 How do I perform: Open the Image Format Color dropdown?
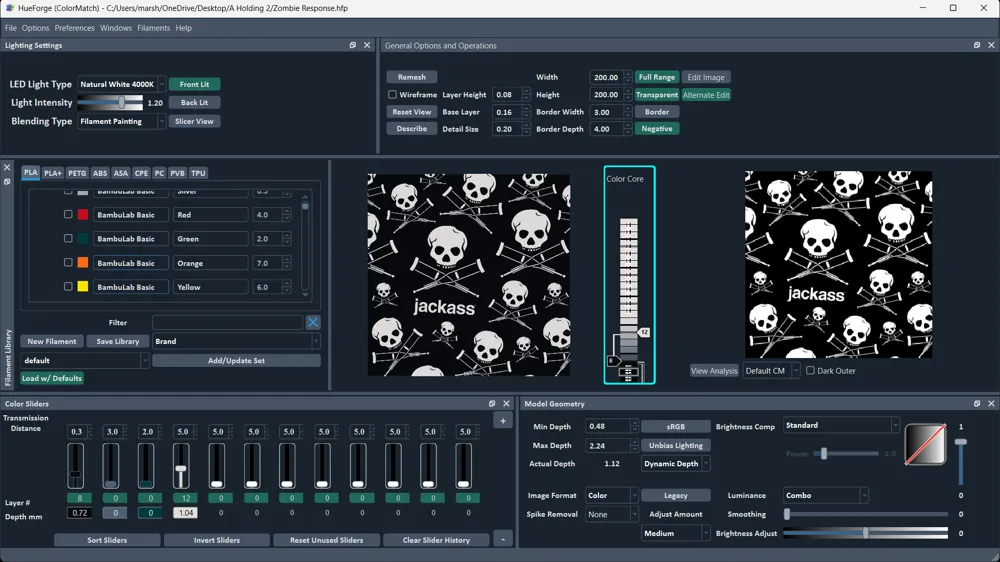tap(611, 495)
